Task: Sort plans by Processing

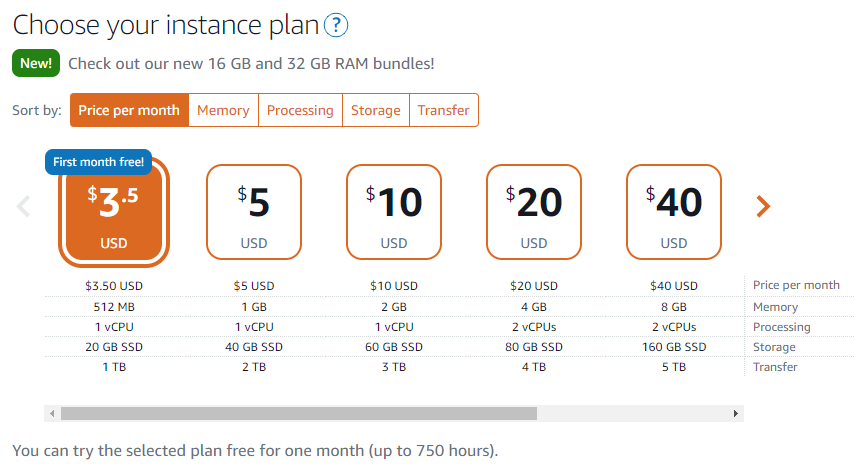Action: pyautogui.click(x=300, y=110)
